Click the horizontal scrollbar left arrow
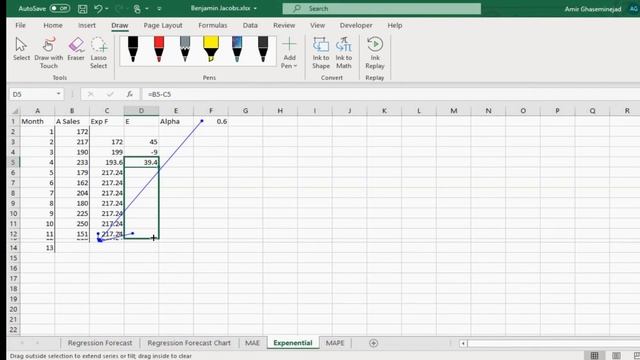Image resolution: width=640 pixels, height=360 pixels. coord(463,343)
